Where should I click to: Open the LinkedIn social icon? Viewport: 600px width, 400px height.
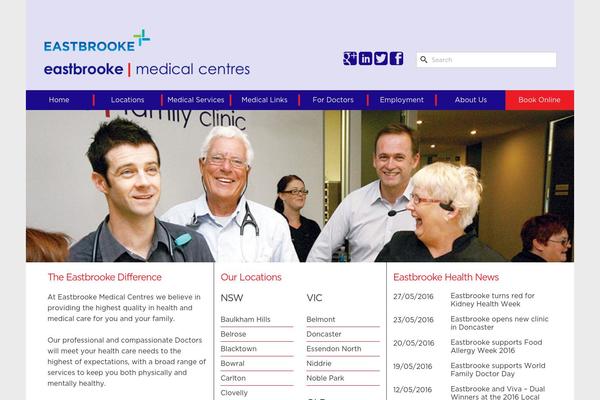pyautogui.click(x=365, y=59)
